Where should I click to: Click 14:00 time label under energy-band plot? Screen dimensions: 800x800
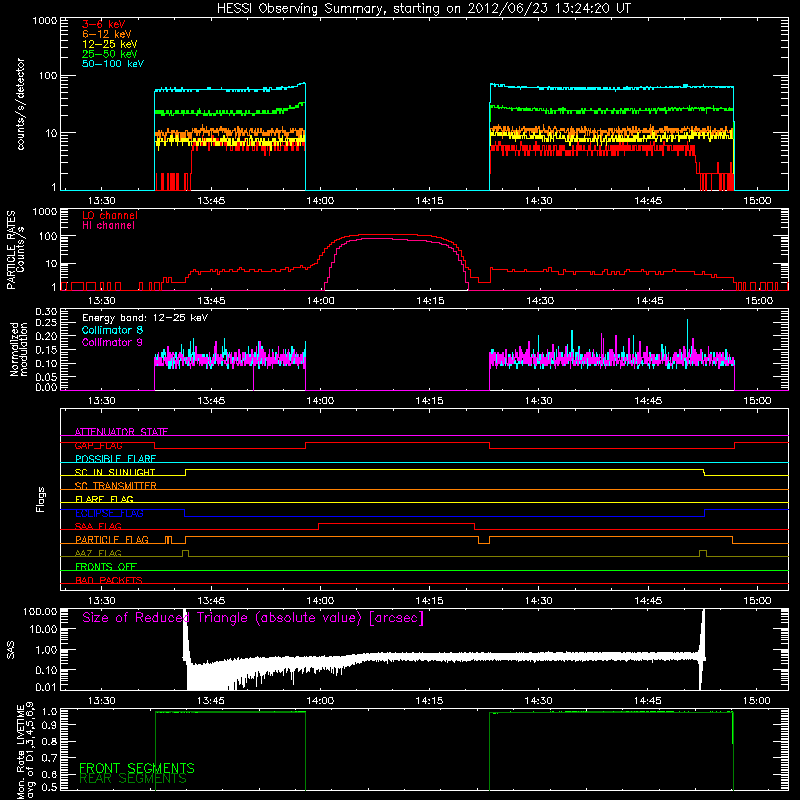[320, 201]
